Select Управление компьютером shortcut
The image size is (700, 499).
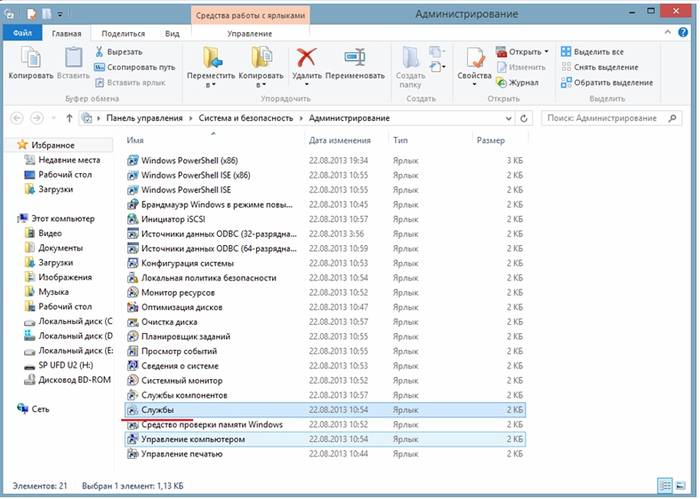click(325, 439)
